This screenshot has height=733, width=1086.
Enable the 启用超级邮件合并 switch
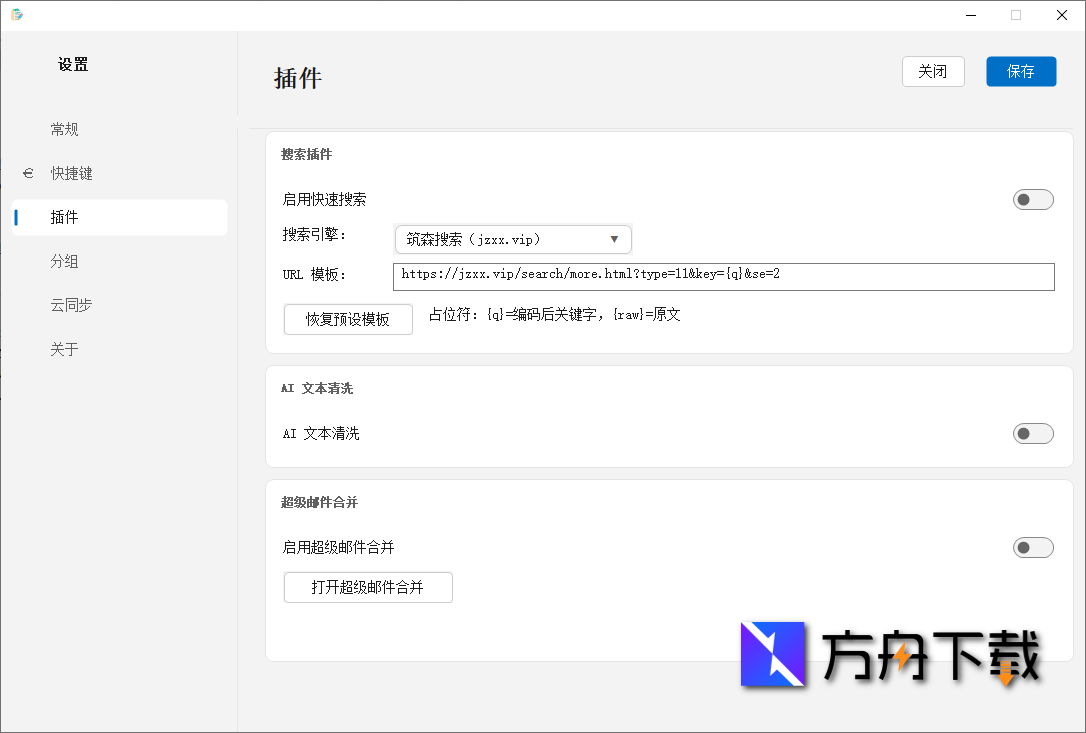tap(1032, 547)
